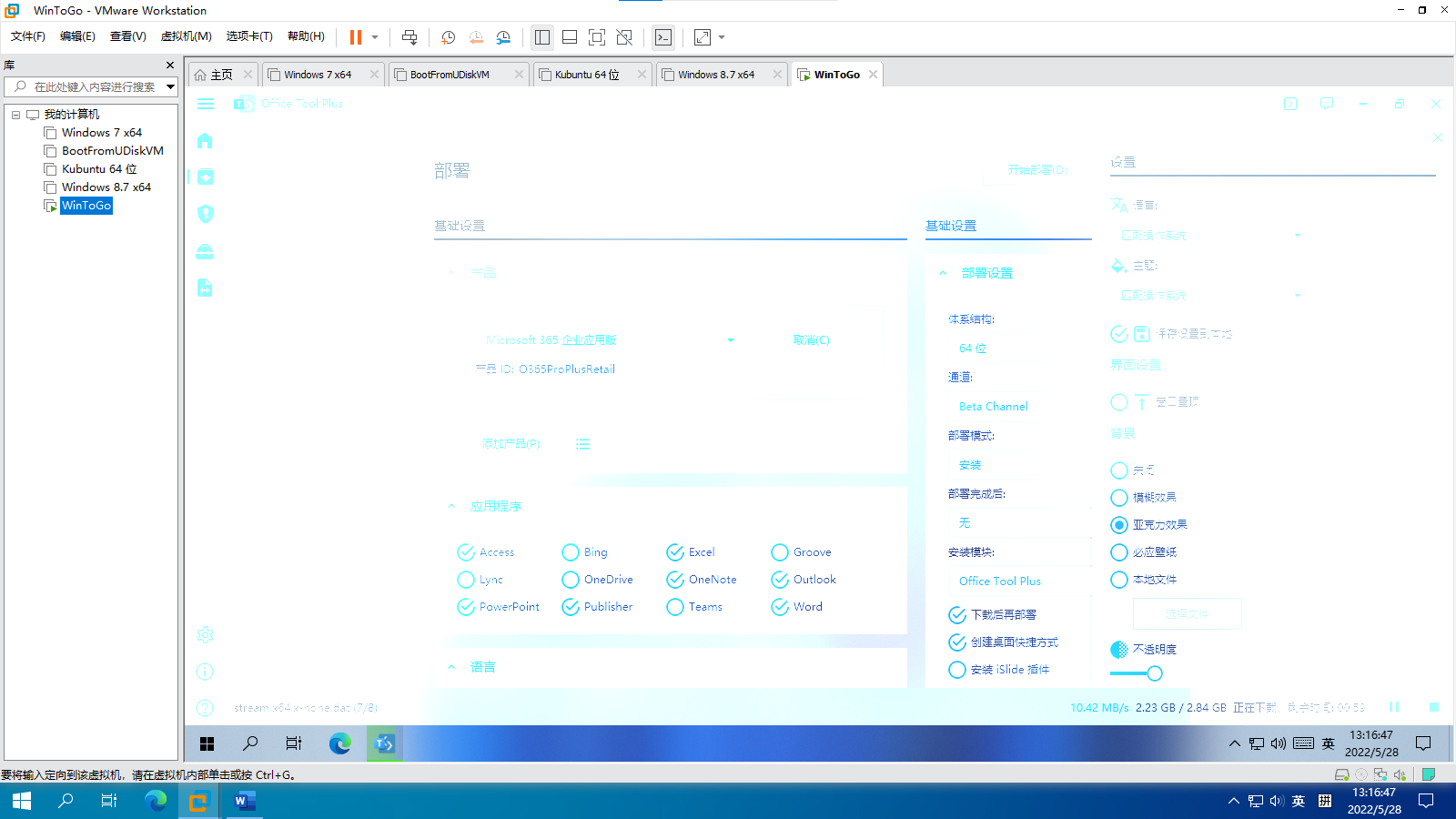Toggle the Access application checkbox
1456x819 pixels.
466,552
